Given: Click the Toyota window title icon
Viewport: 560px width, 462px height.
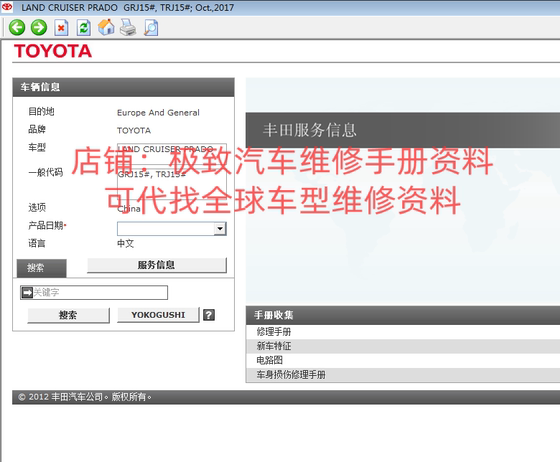Looking at the screenshot, I should pos(7,7).
